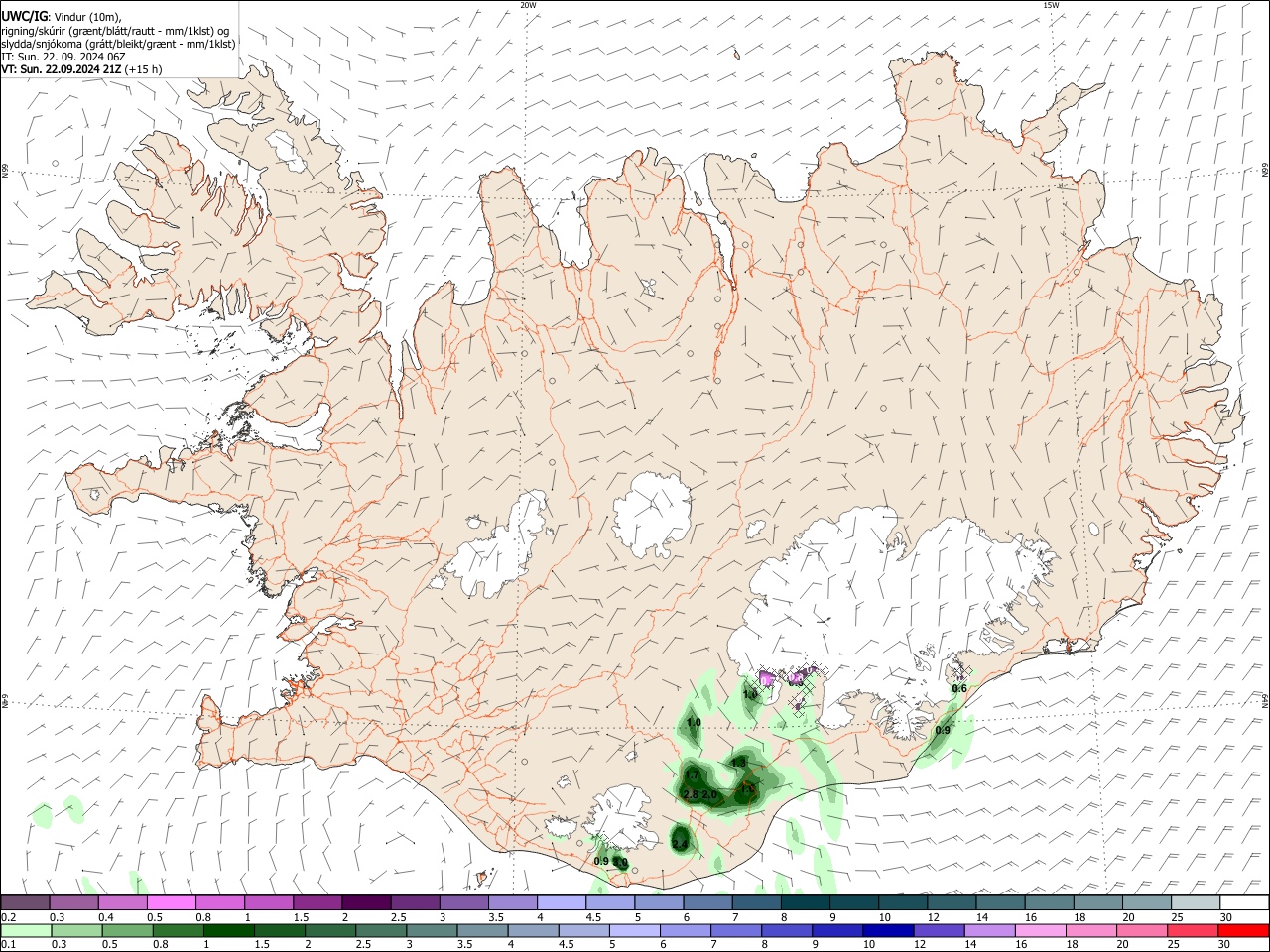The width and height of the screenshot is (1270, 952).
Task: Click the palest green 0.1–0.3 swatch in lower legend
Action: pos(25,930)
